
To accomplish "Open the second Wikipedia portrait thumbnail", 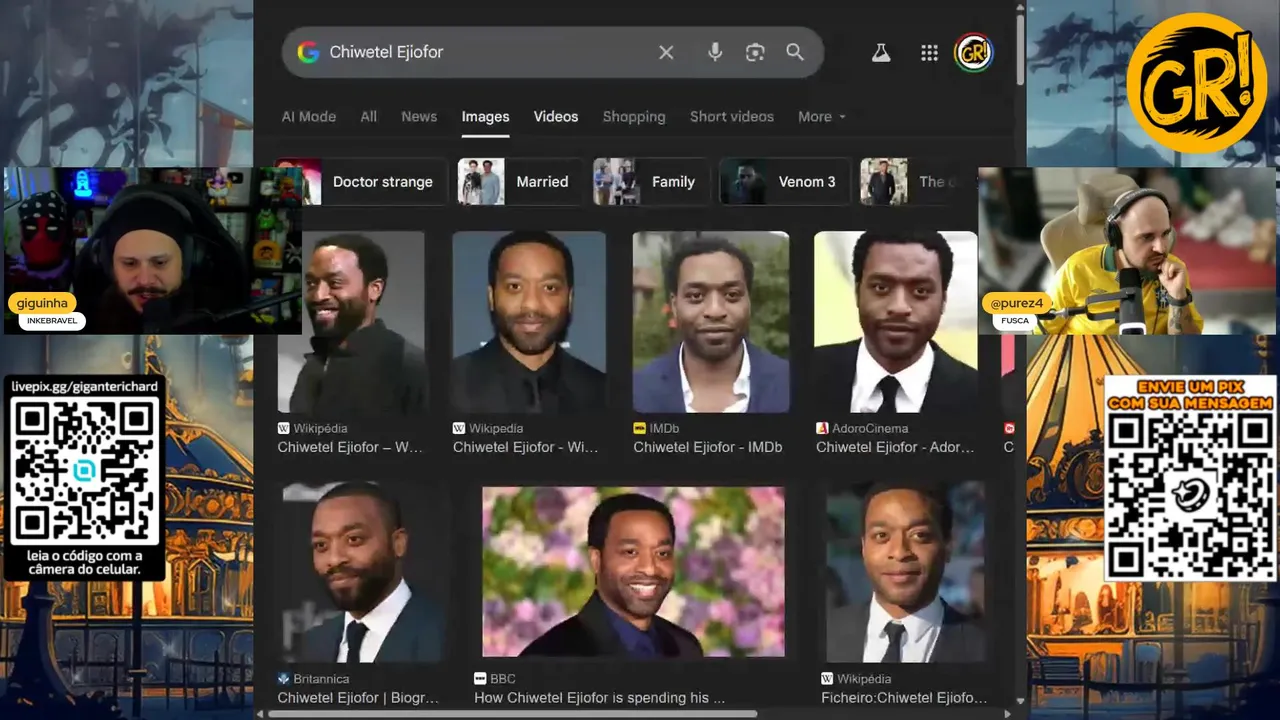I will [529, 322].
